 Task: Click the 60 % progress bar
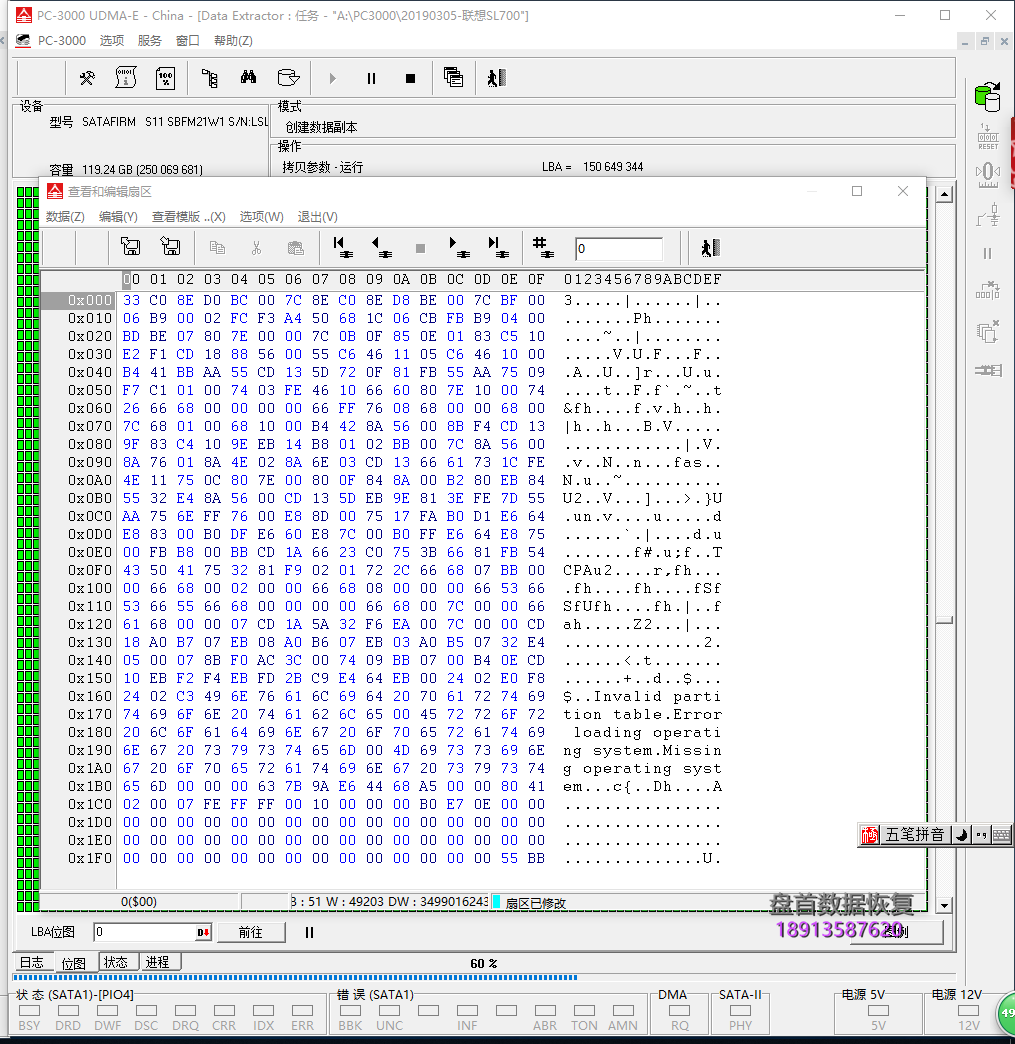point(484,977)
